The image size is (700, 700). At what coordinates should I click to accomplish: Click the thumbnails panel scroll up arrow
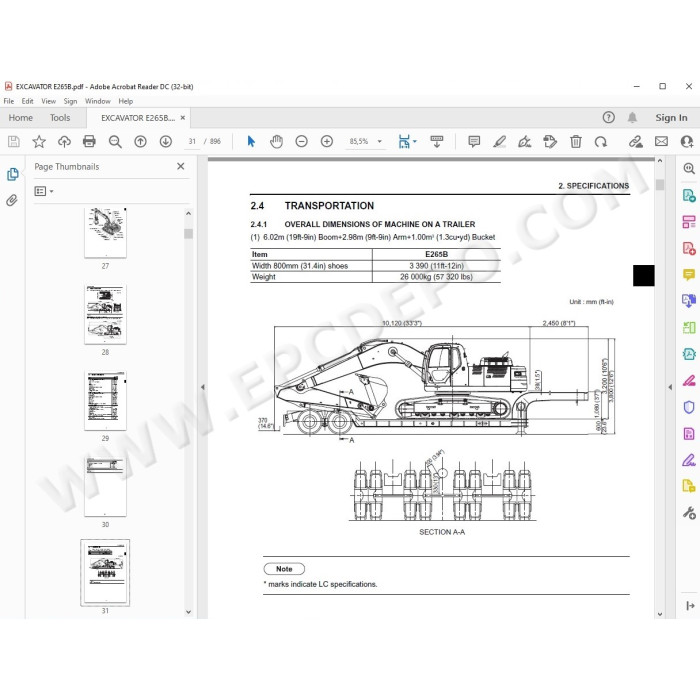pyautogui.click(x=188, y=213)
